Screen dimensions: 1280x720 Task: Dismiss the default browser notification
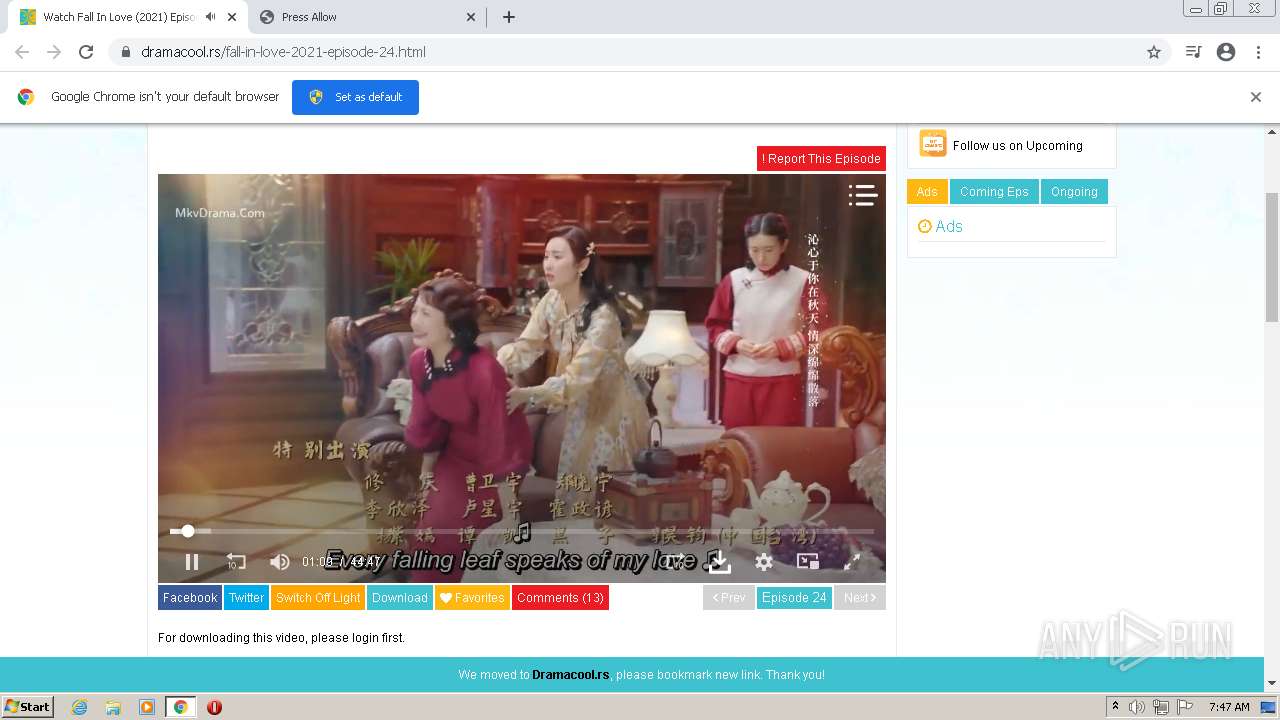point(1256,97)
